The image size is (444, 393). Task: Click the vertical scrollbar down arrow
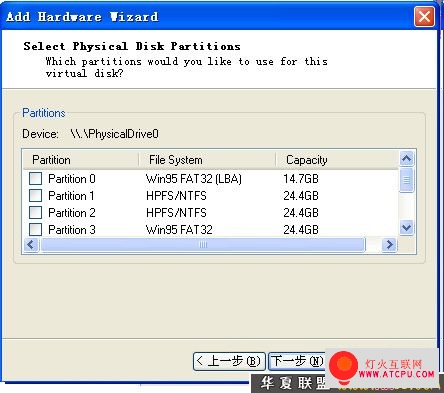coord(406,228)
